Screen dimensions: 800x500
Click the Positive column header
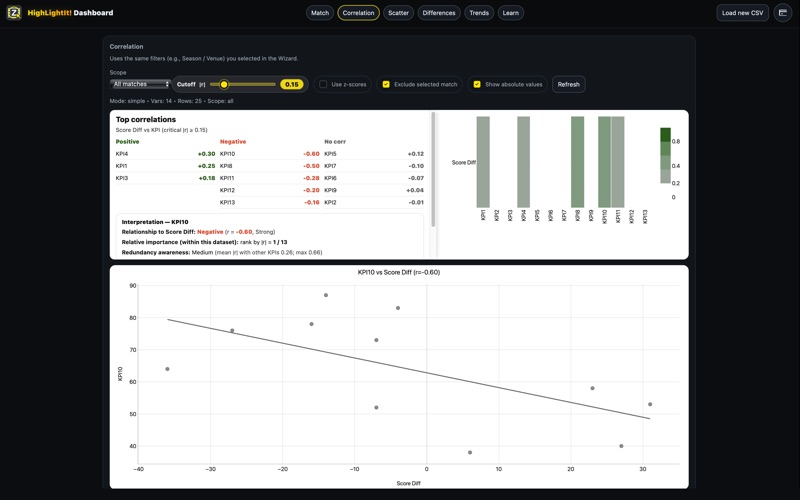click(127, 141)
